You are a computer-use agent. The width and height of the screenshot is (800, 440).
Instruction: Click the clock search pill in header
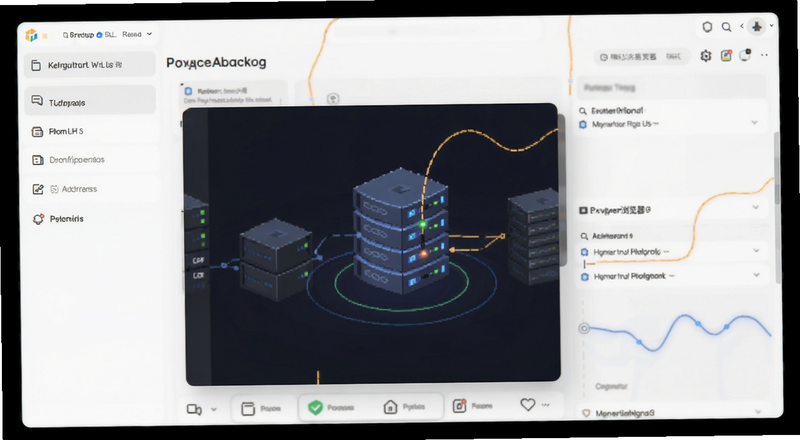[x=641, y=57]
